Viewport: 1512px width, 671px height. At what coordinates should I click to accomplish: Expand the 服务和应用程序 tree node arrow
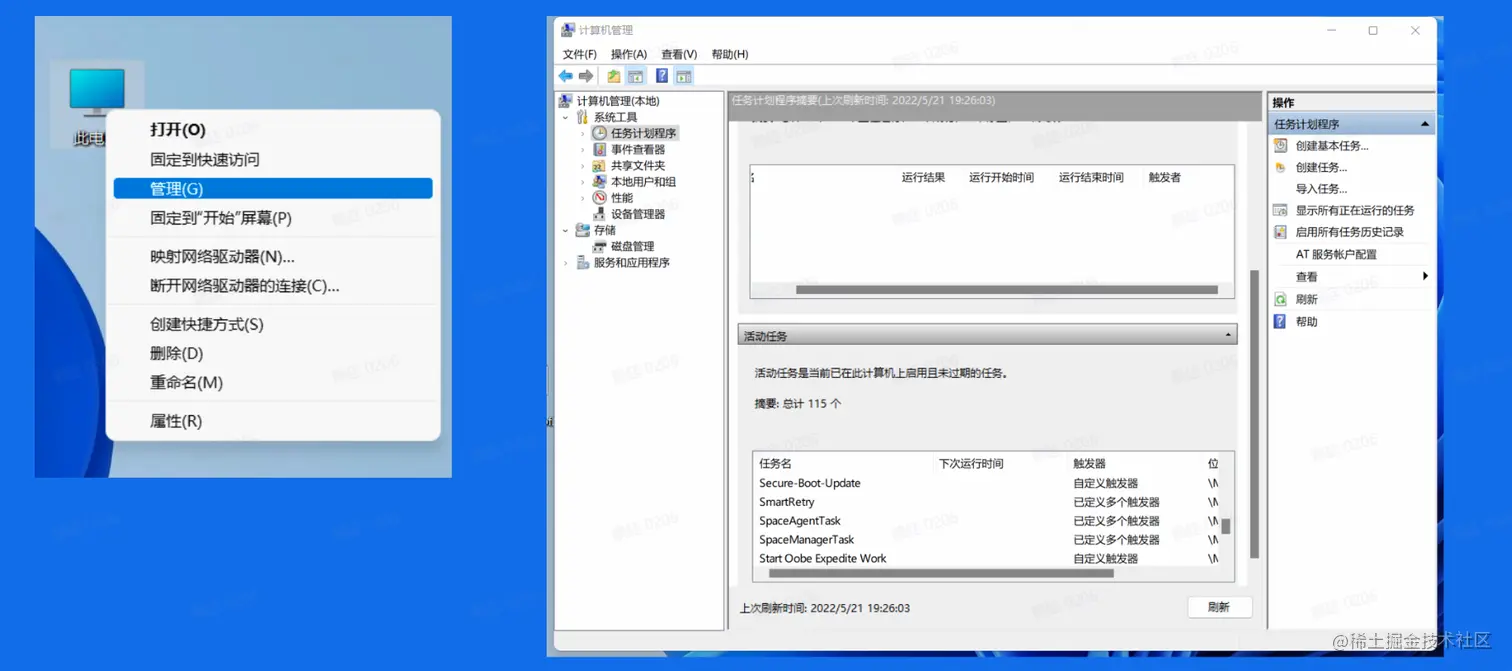coord(566,263)
